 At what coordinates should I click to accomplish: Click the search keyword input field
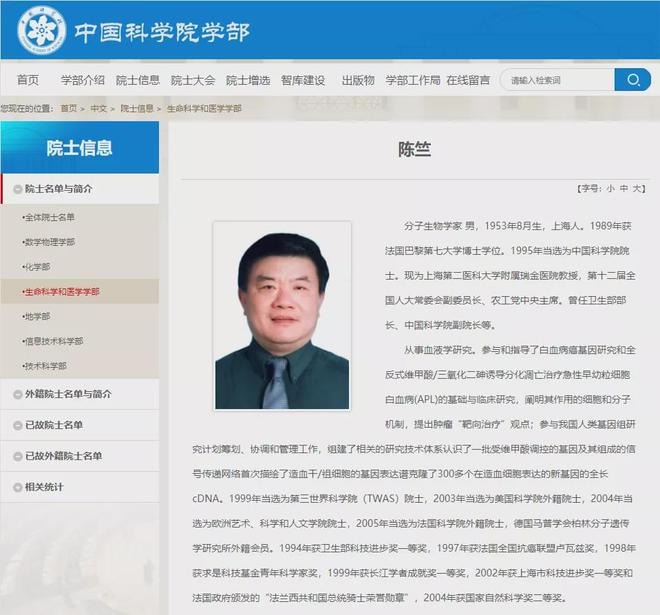coord(557,80)
